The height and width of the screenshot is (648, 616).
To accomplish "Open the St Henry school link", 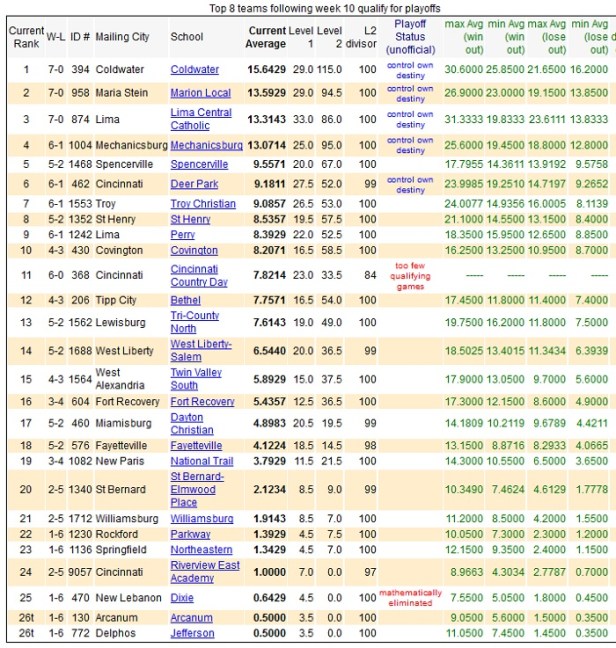I will click(x=190, y=219).
